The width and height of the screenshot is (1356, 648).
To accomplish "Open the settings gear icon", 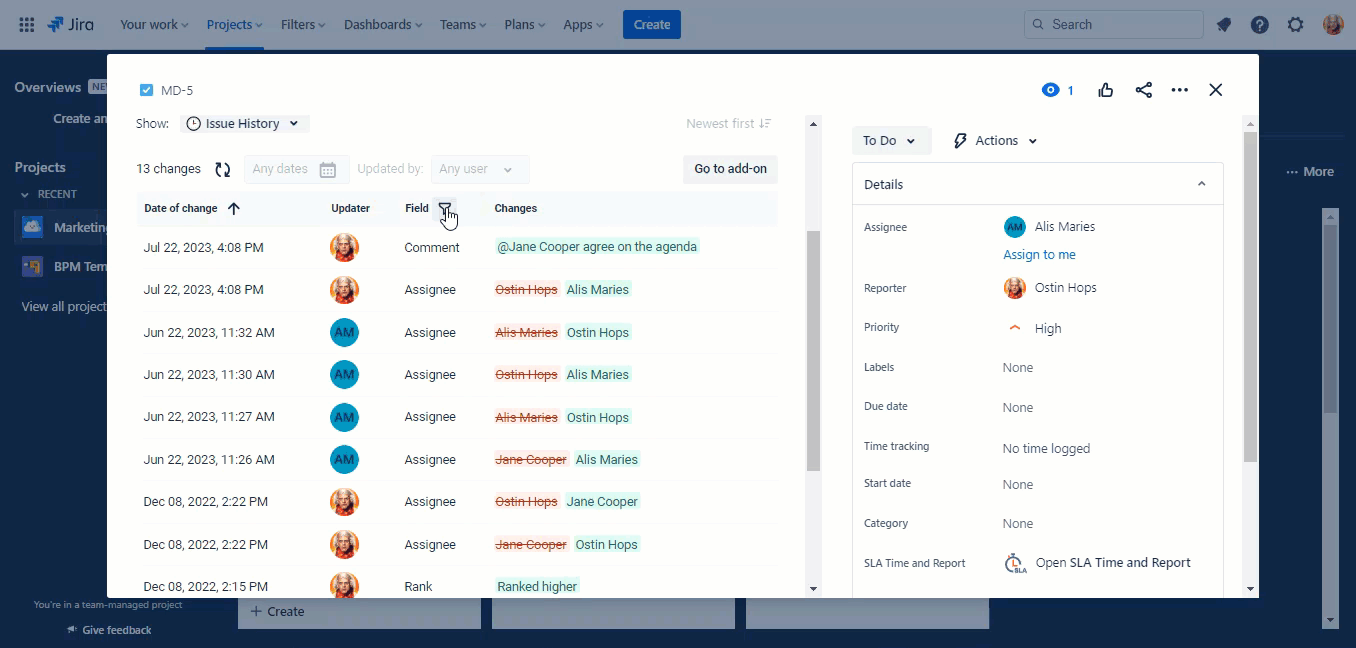I will (1296, 25).
